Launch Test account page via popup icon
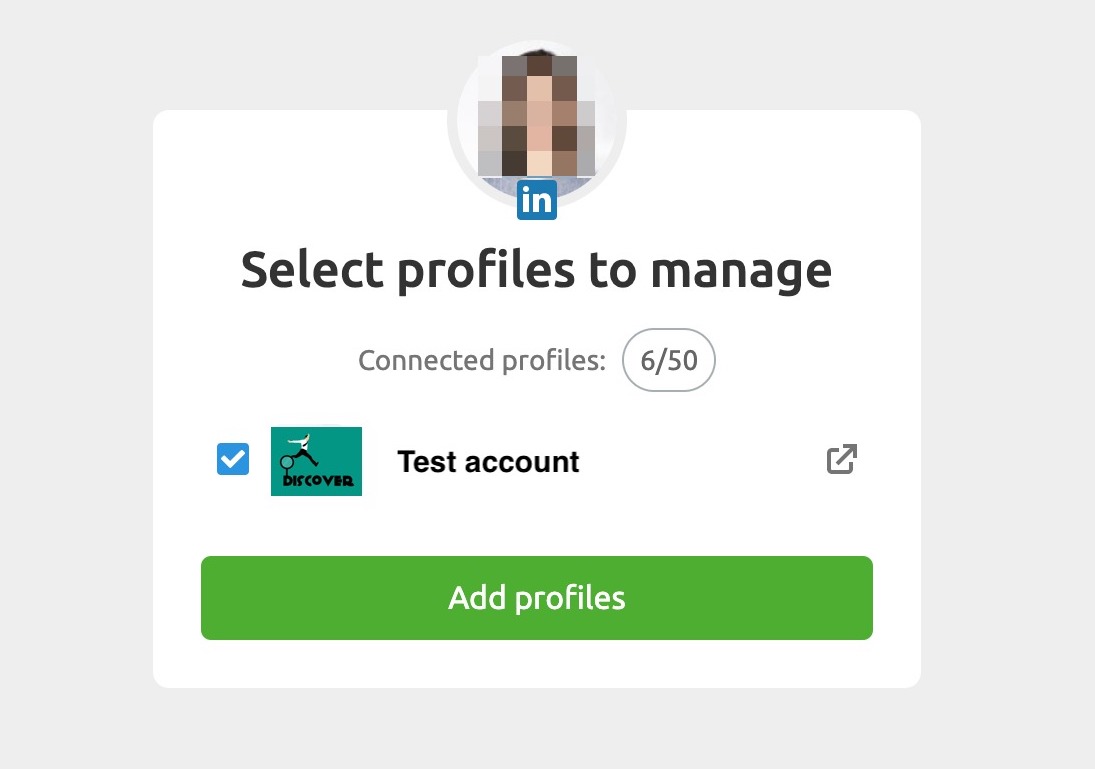 [x=842, y=460]
